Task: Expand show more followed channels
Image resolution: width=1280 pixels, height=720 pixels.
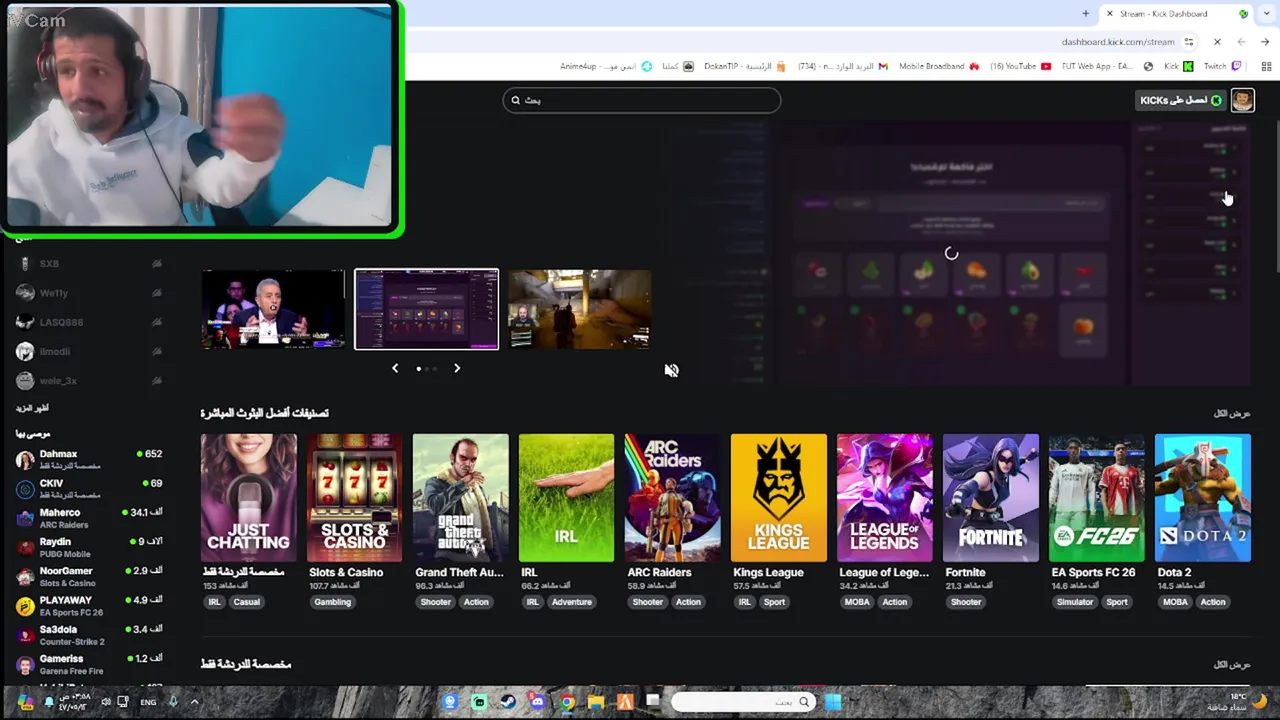Action: pyautogui.click(x=32, y=408)
